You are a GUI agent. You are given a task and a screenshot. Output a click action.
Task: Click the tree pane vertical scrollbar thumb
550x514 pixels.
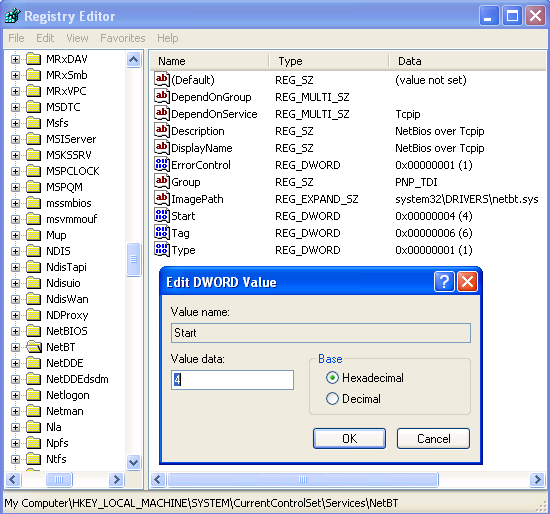(x=133, y=259)
